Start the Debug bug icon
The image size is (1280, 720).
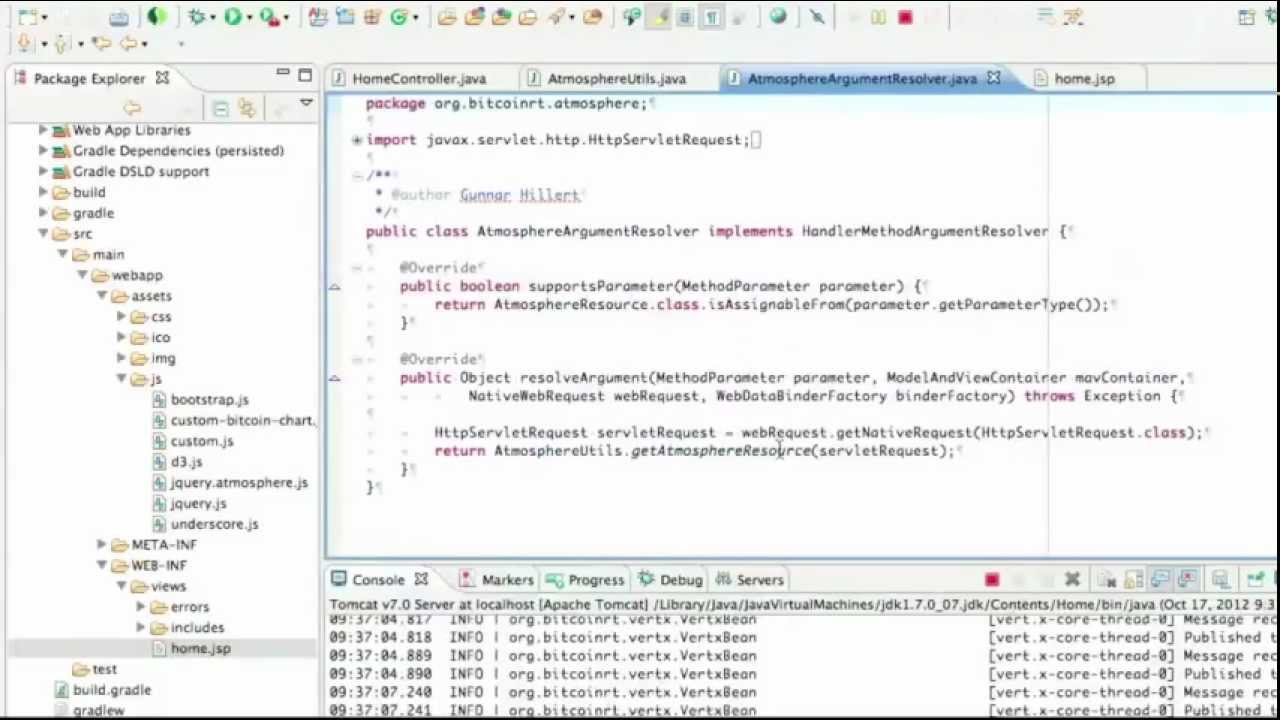[197, 17]
